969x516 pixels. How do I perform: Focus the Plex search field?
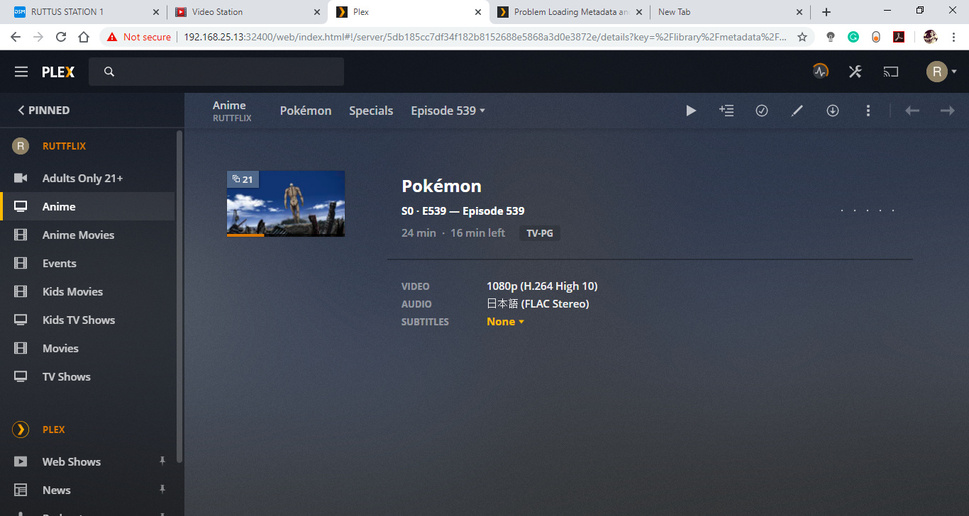(216, 72)
